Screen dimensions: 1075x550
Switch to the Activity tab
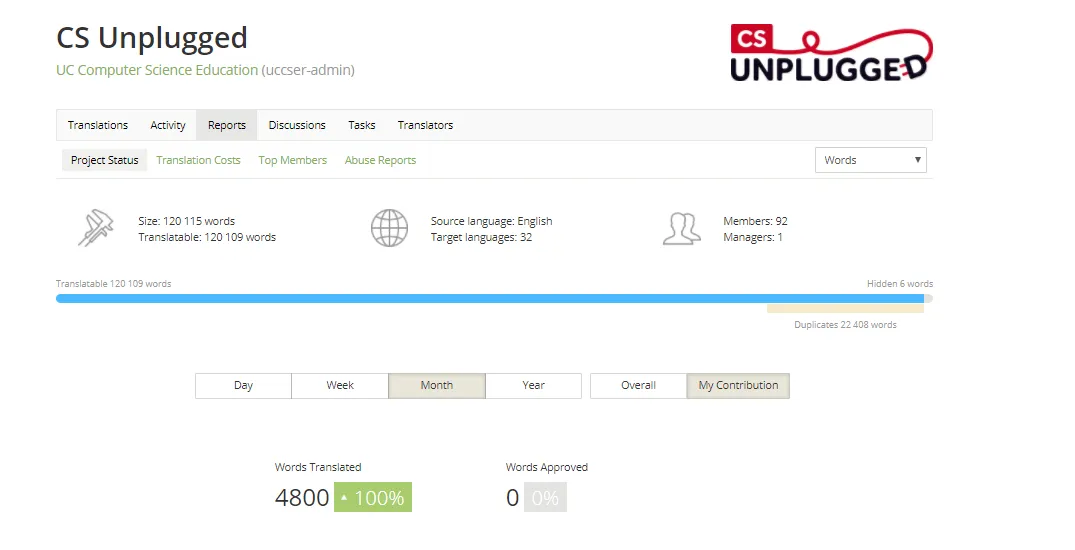(168, 125)
